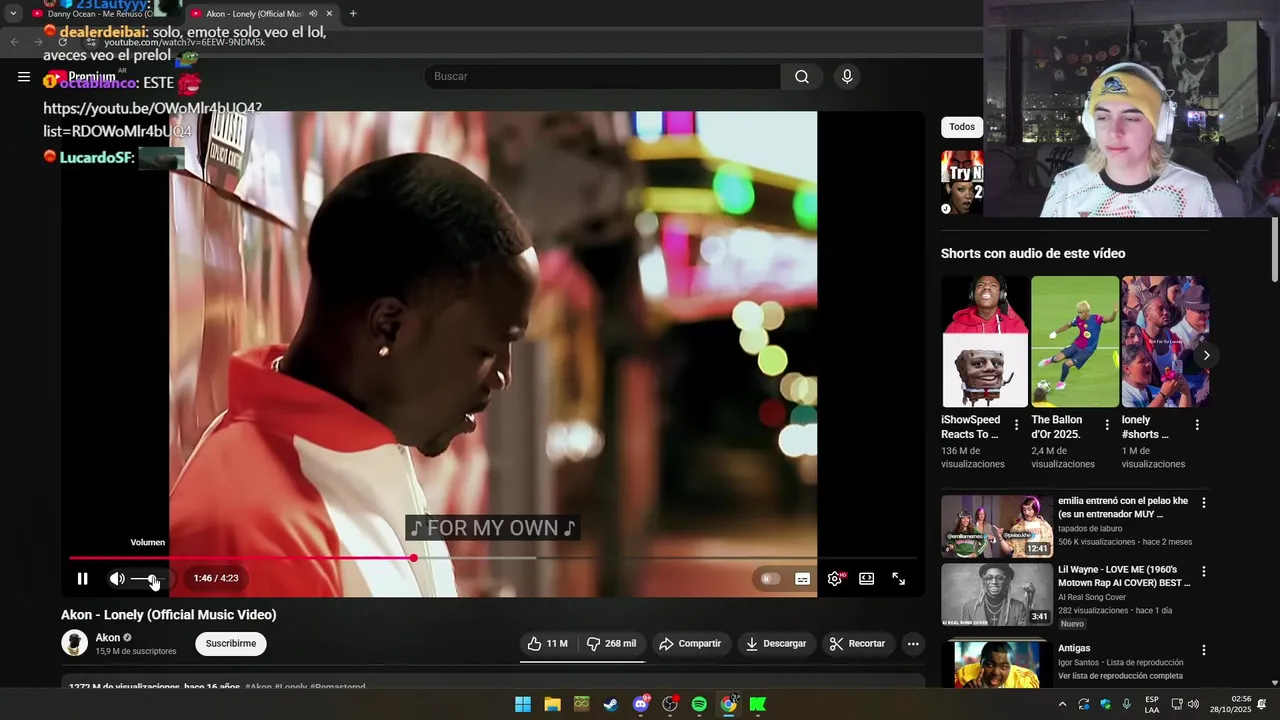Viewport: 1280px width, 720px height.
Task: Open the system tray volume control
Action: coord(1193,704)
